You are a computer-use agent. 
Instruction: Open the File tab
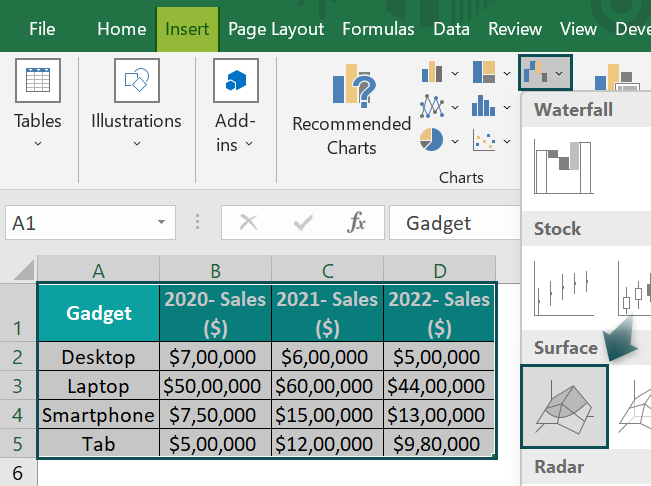(x=42, y=29)
